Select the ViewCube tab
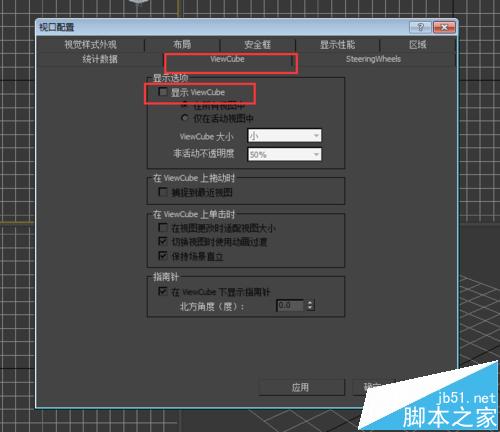Image resolution: width=500 pixels, height=432 pixels. (x=228, y=59)
